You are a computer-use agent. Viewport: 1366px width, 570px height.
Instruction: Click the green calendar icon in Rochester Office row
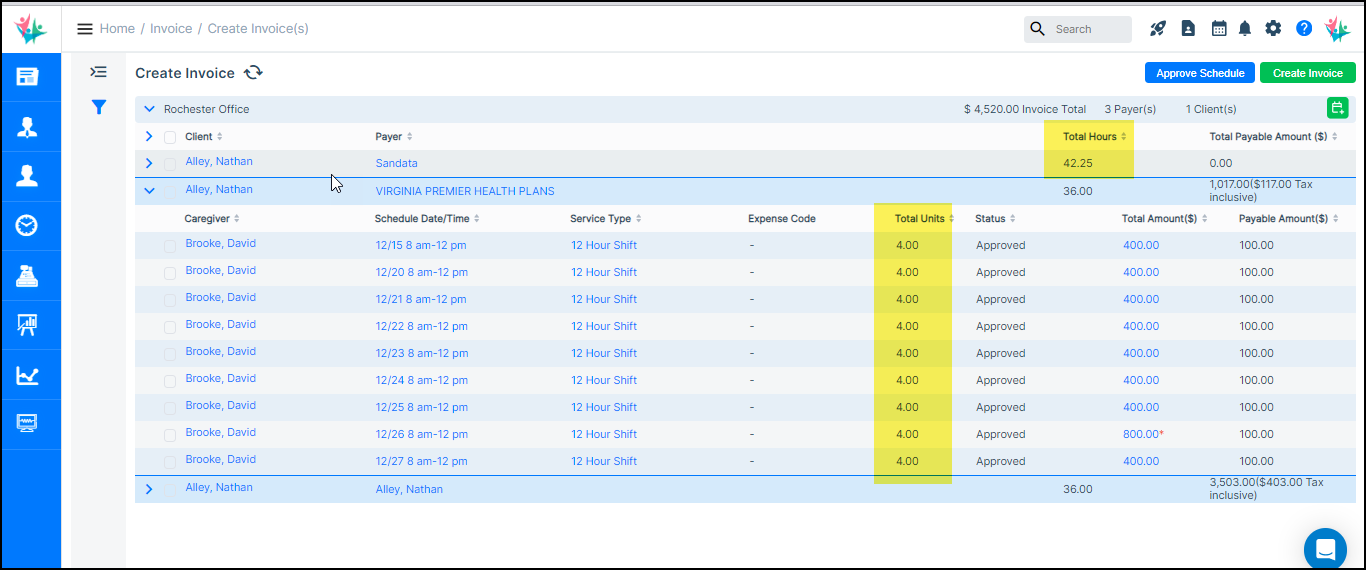pyautogui.click(x=1337, y=108)
